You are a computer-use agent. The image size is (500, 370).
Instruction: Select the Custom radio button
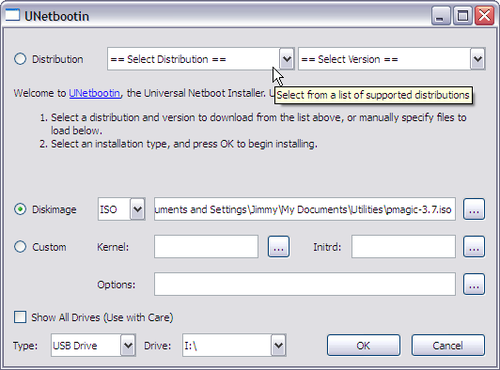20,247
